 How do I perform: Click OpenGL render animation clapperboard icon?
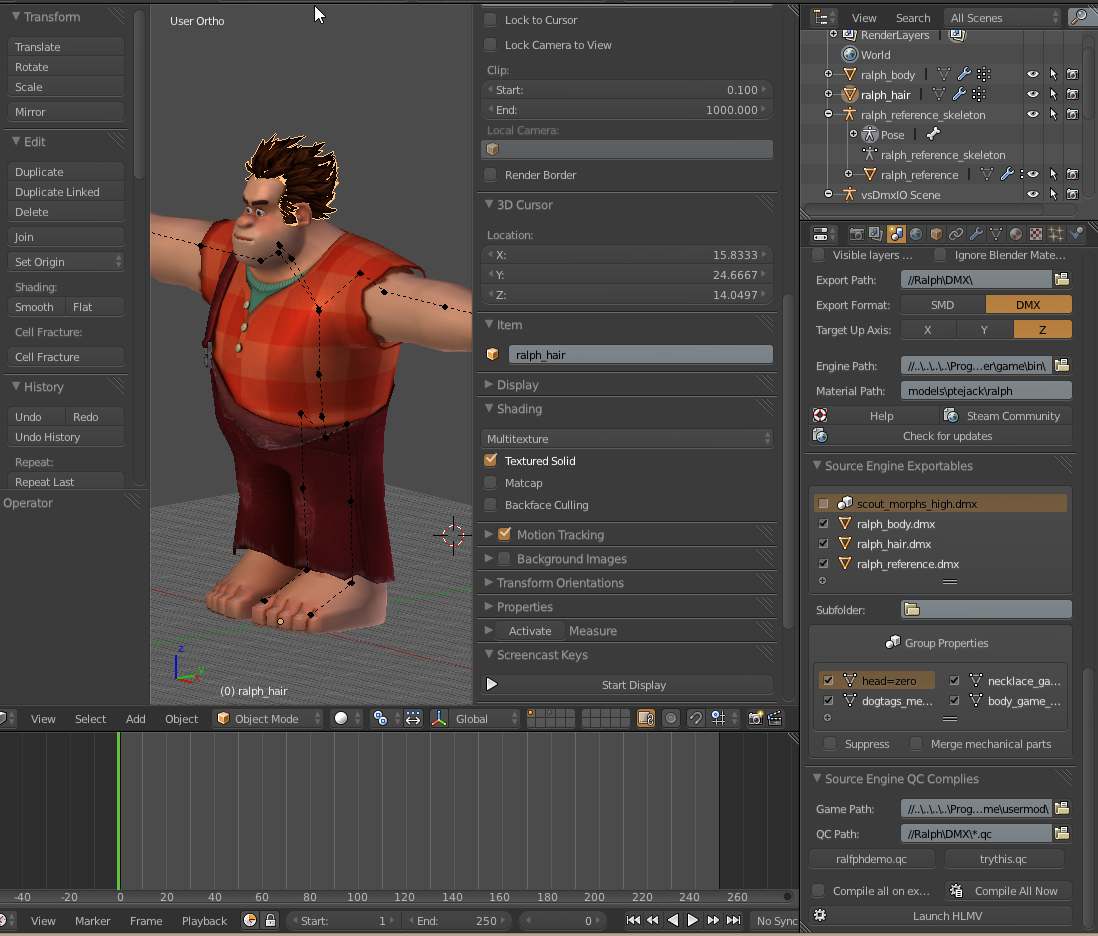coord(774,719)
